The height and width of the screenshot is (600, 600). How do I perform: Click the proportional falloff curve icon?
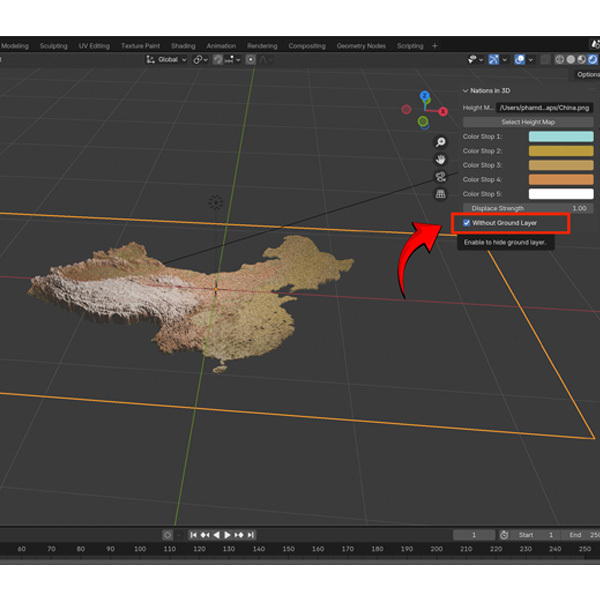[263, 60]
